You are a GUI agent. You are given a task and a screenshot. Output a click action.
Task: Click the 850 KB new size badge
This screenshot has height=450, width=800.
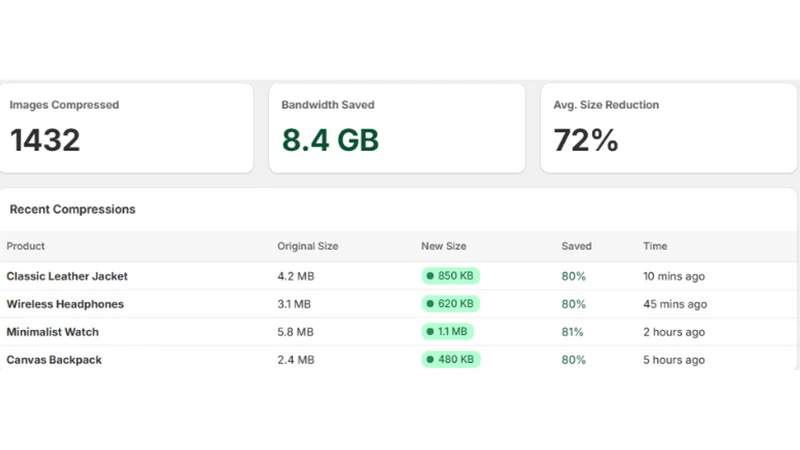coord(450,276)
